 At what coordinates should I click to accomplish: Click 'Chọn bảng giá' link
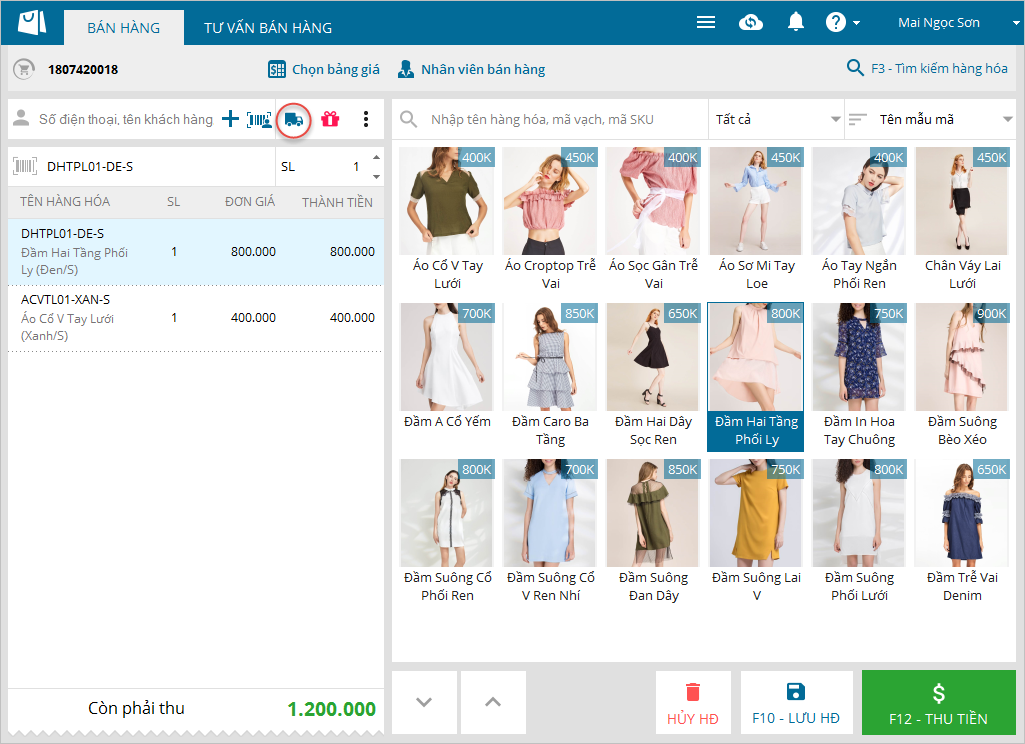tap(324, 69)
